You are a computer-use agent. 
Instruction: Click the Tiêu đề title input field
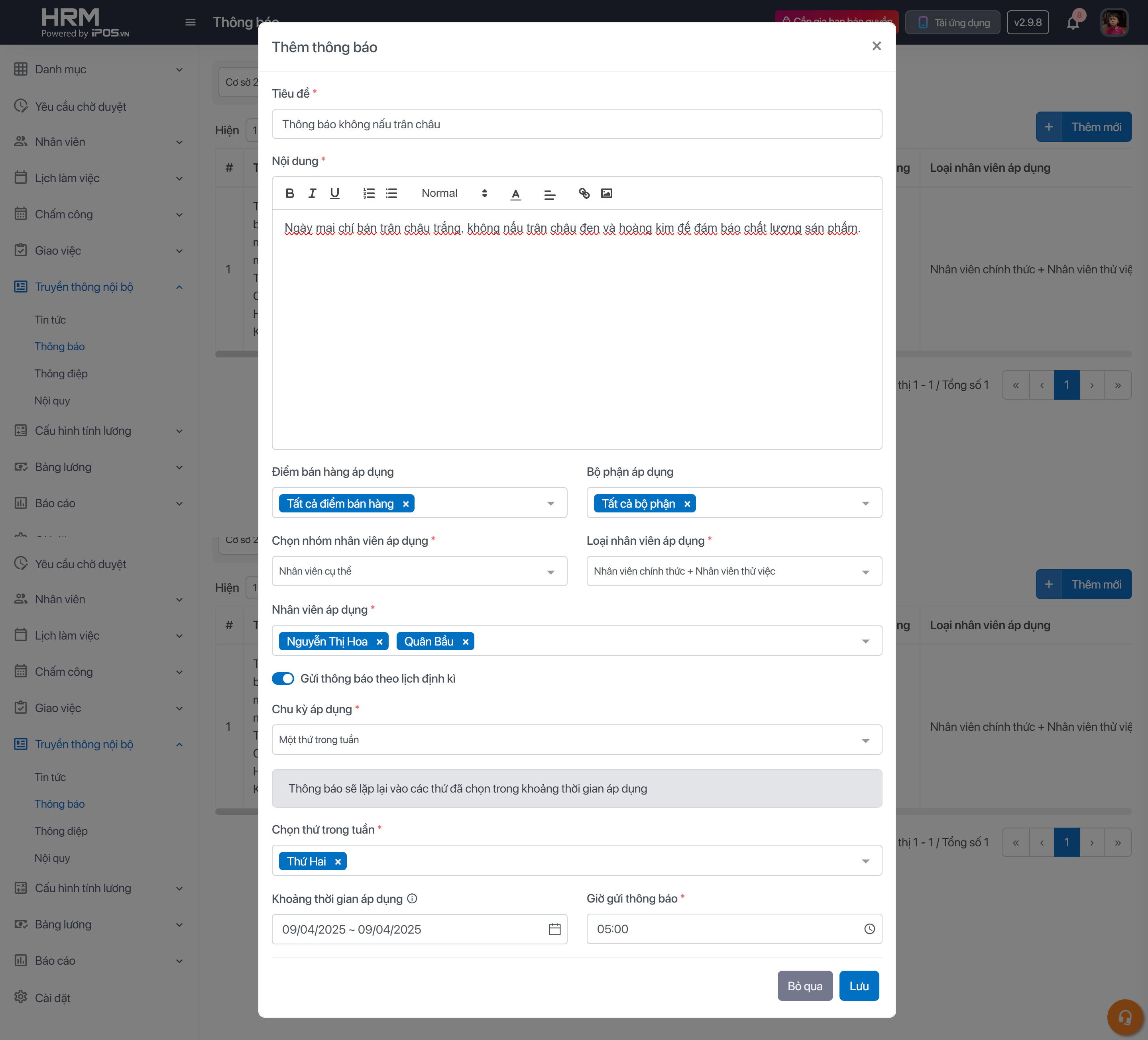click(576, 124)
